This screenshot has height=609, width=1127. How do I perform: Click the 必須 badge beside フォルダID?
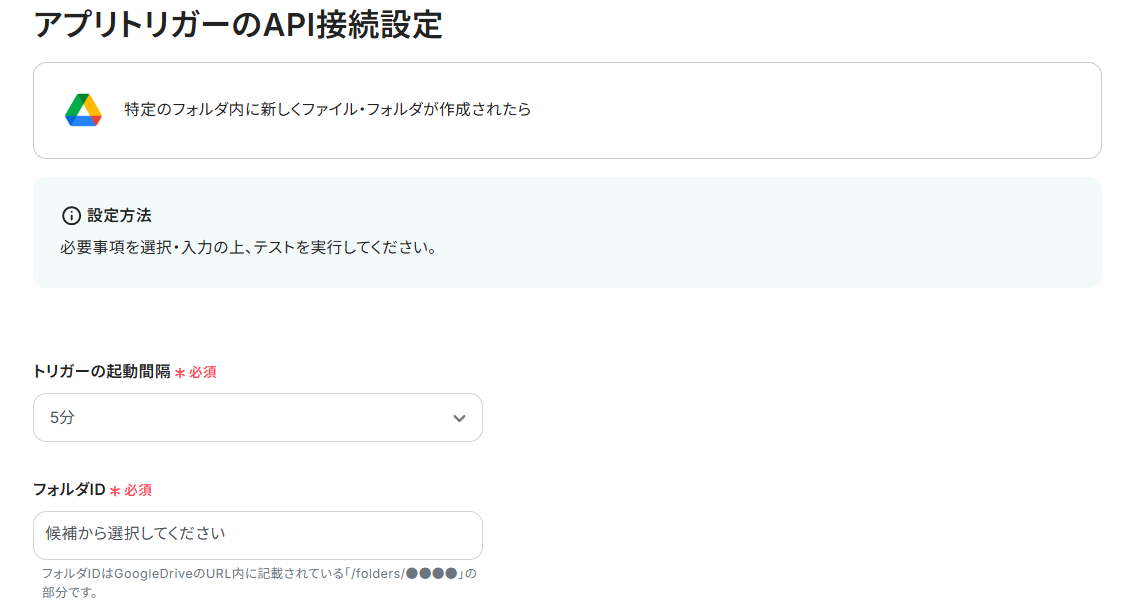click(x=138, y=491)
